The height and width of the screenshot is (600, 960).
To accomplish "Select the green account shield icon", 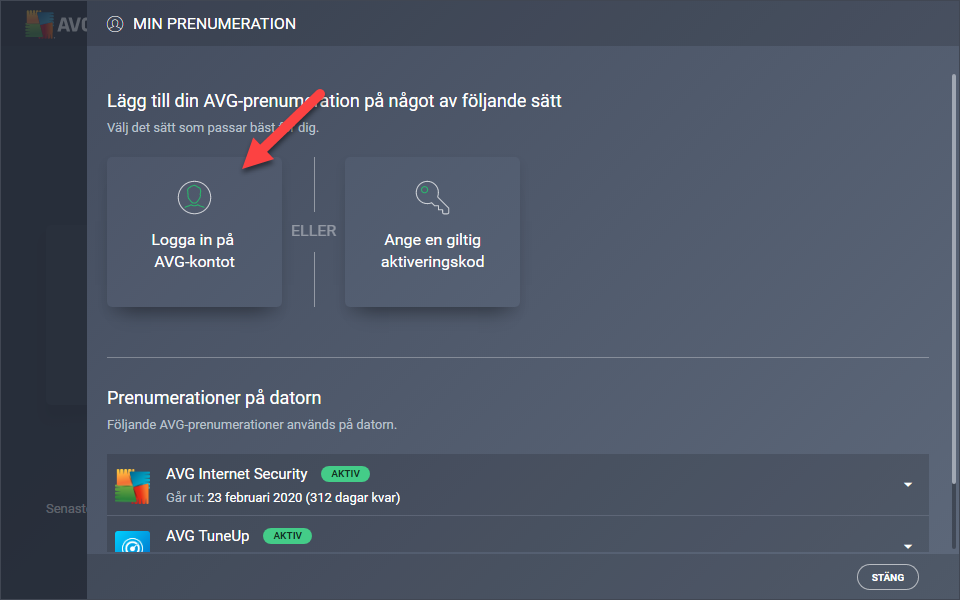I will click(194, 197).
